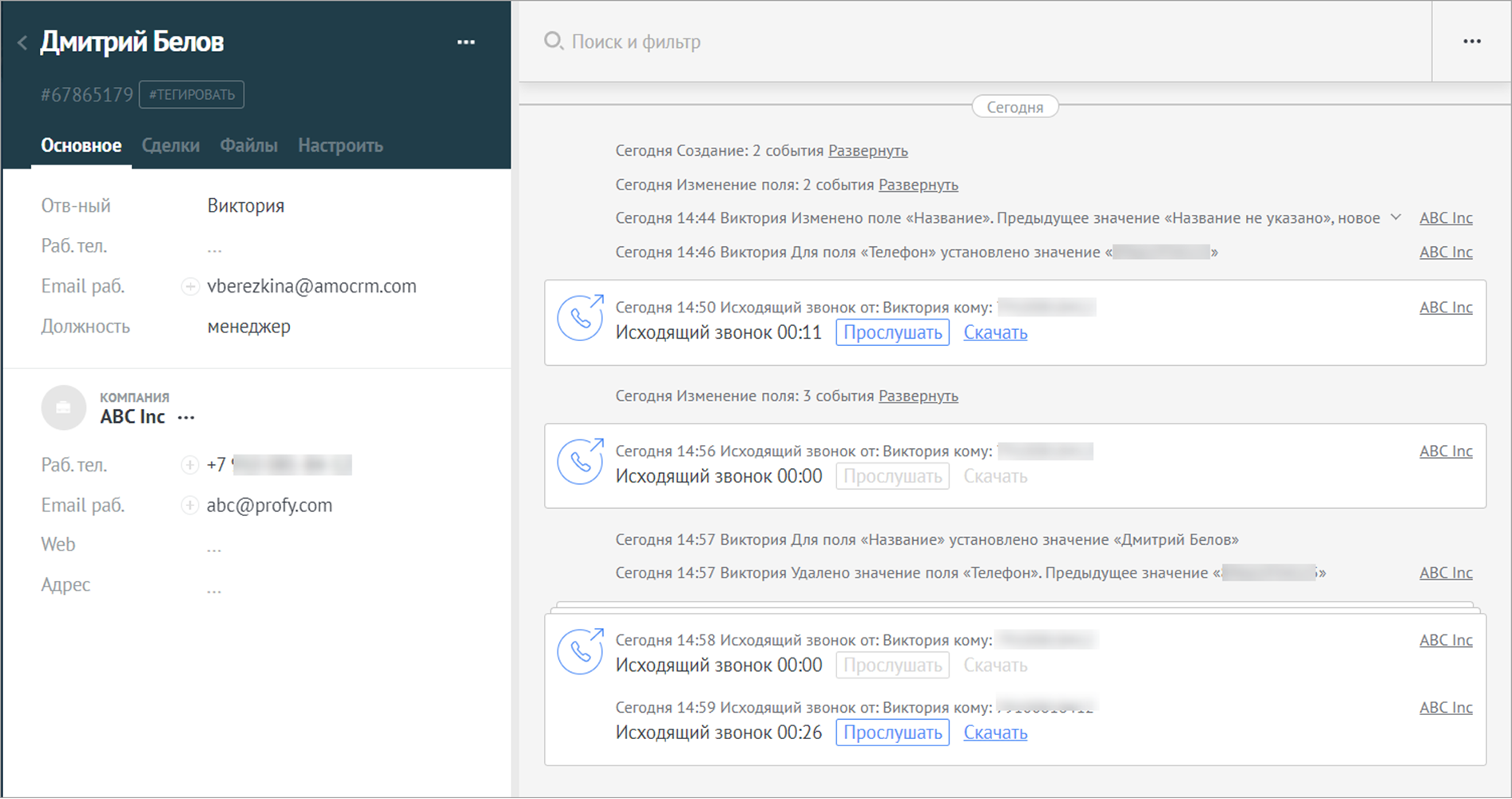Open ABC Inc link on 14:58 call
This screenshot has height=799, width=1512.
[1446, 640]
